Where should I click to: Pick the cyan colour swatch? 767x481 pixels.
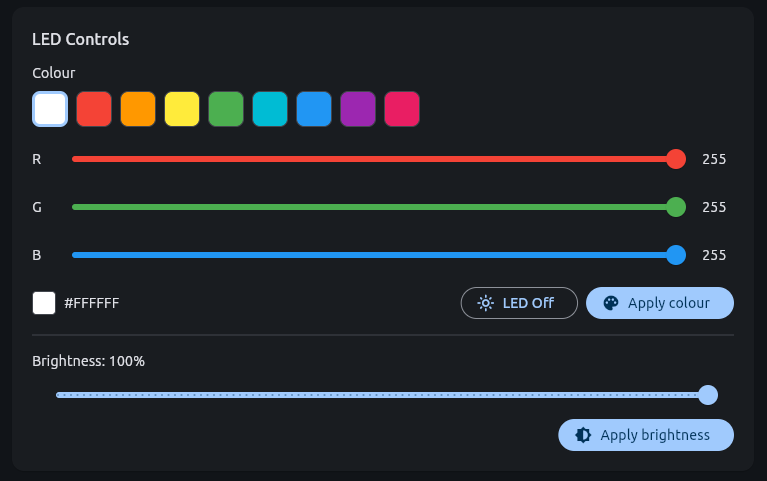click(x=270, y=109)
